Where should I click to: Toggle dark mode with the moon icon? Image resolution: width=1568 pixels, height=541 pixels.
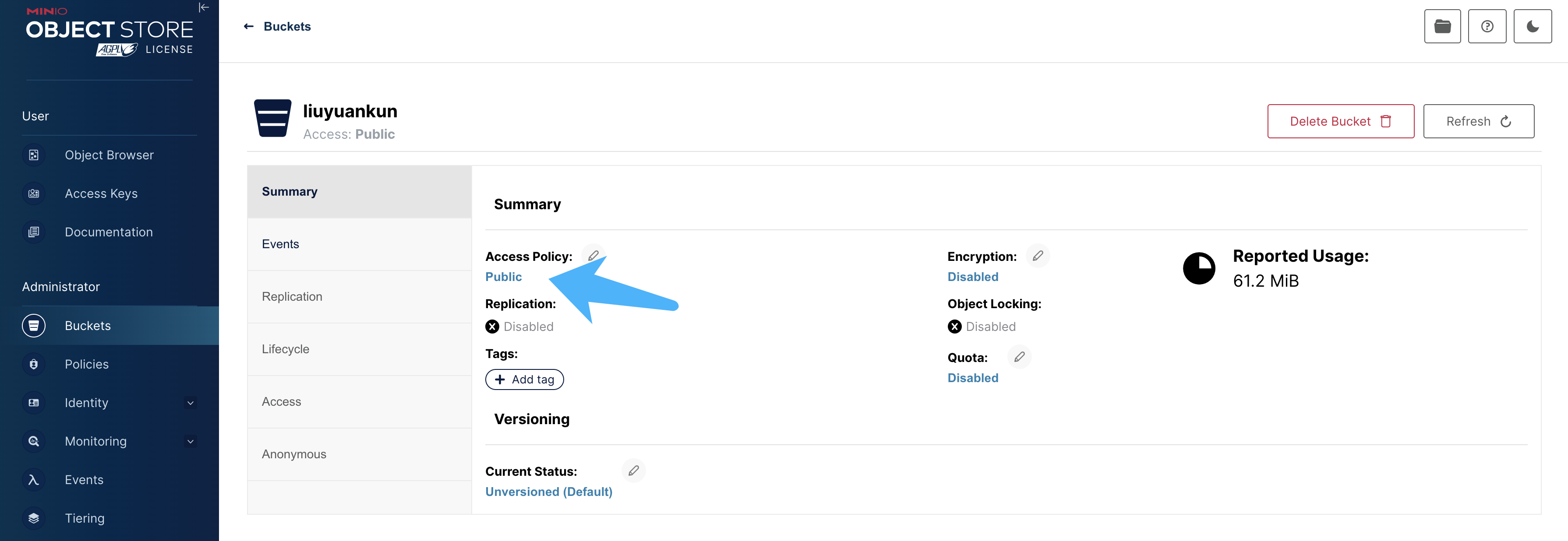tap(1532, 26)
